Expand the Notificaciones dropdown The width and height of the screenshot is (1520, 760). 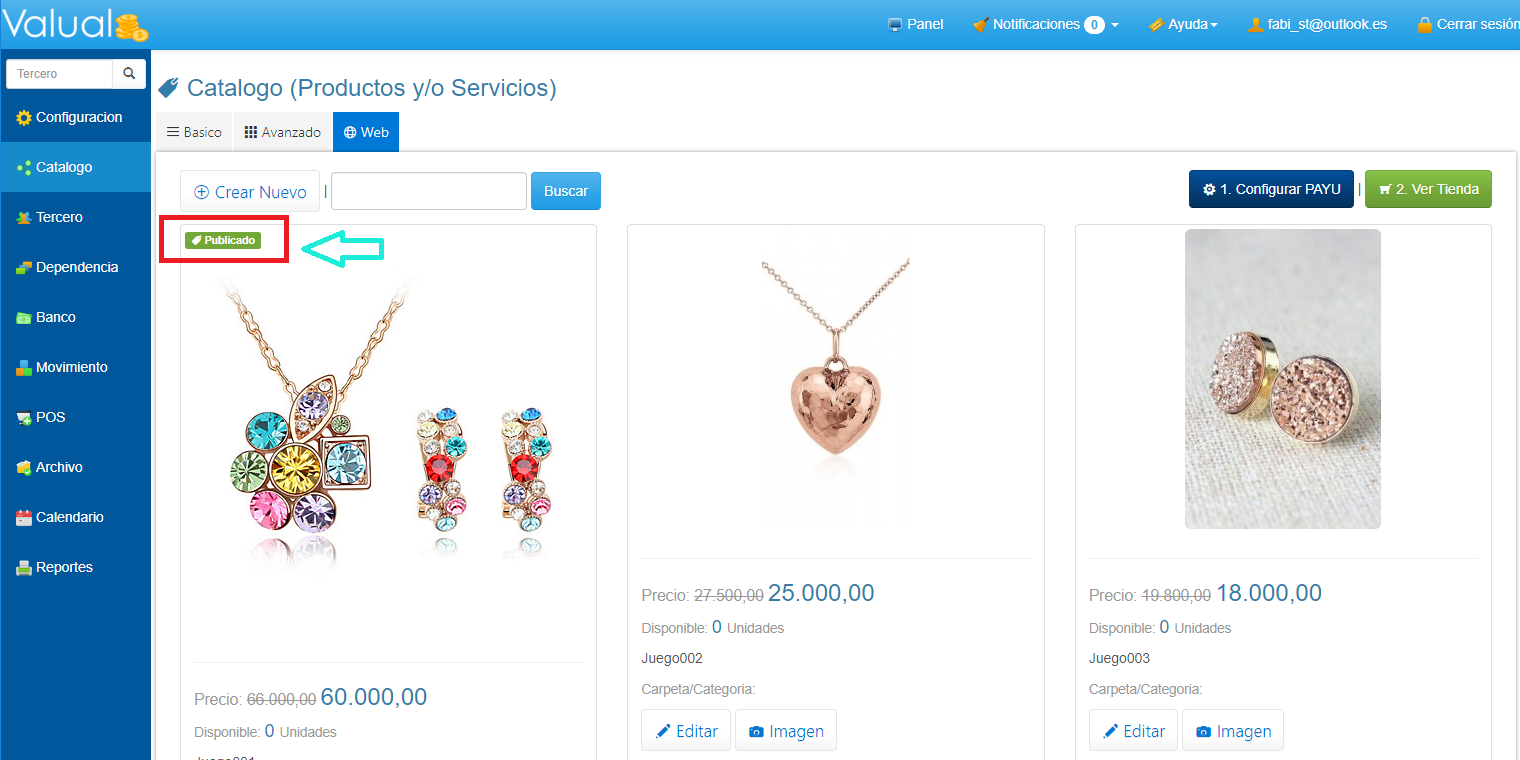(x=1045, y=24)
